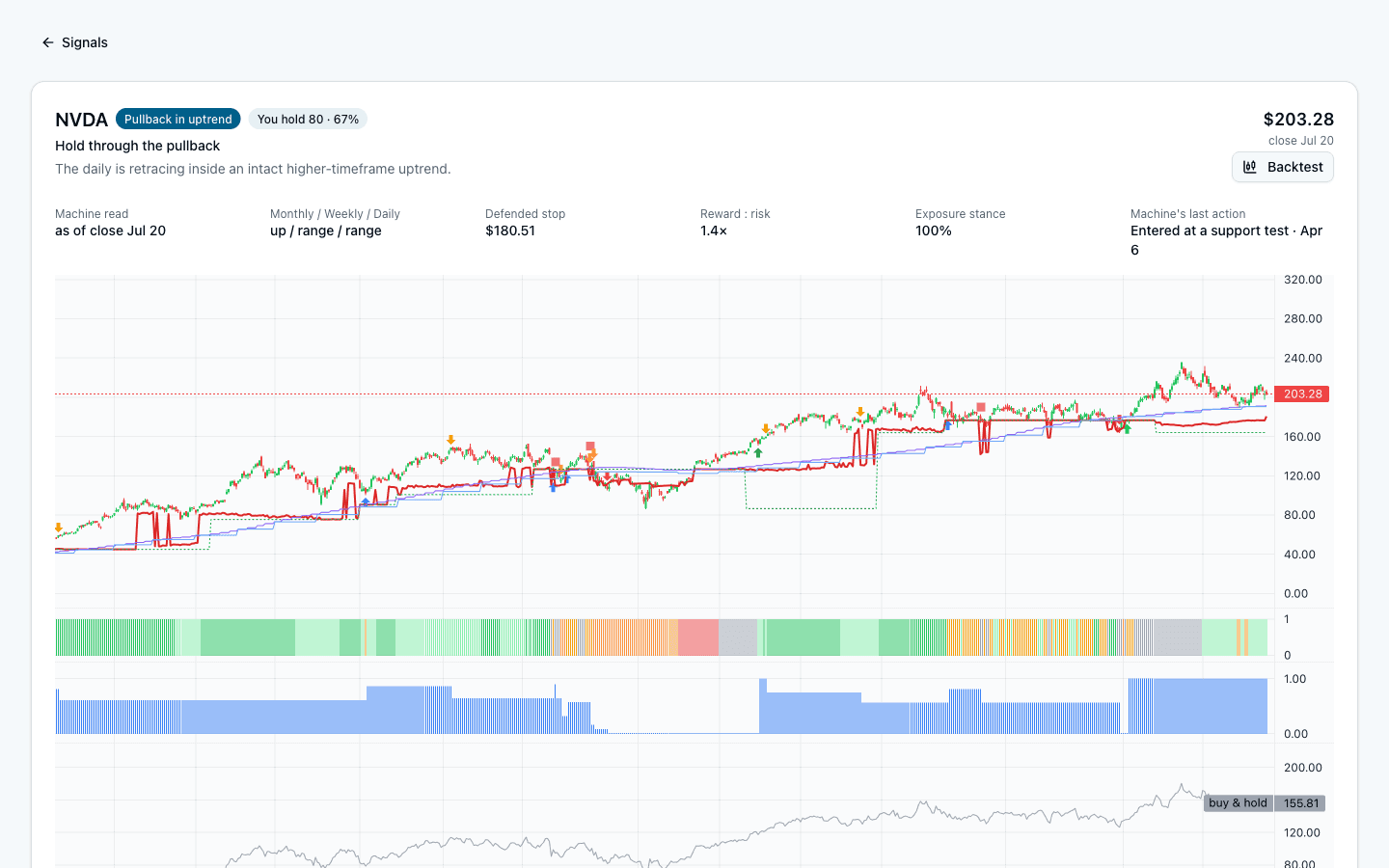Click the You hold 80 · 67% badge

point(308,120)
